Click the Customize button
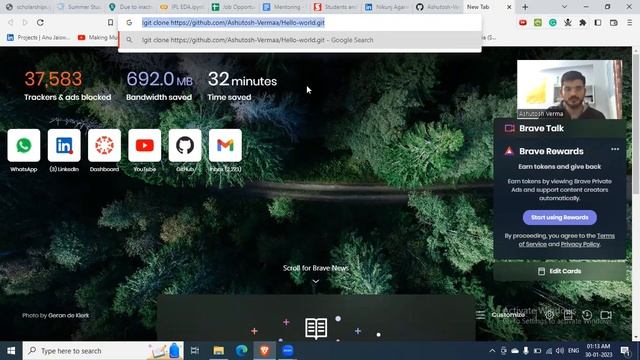The width and height of the screenshot is (640, 360). [501, 315]
